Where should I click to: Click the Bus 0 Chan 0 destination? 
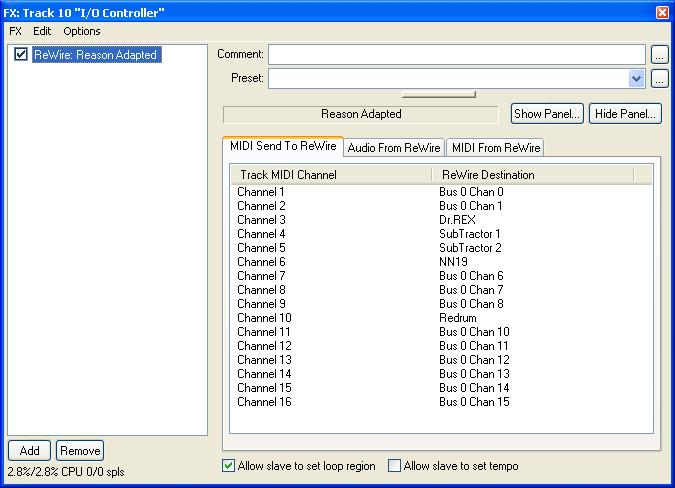(x=471, y=192)
